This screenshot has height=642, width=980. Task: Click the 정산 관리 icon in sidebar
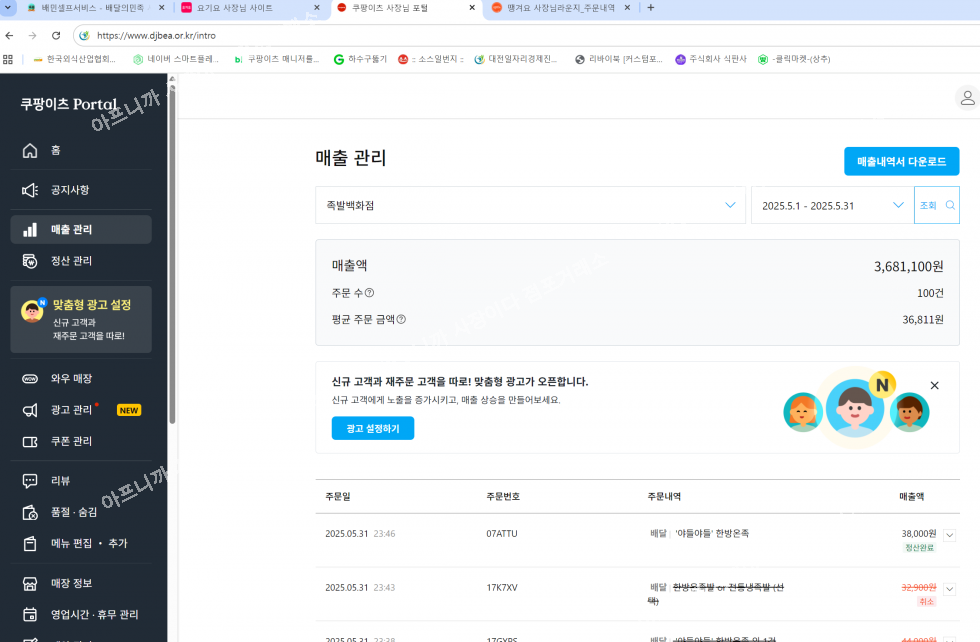(x=30, y=261)
